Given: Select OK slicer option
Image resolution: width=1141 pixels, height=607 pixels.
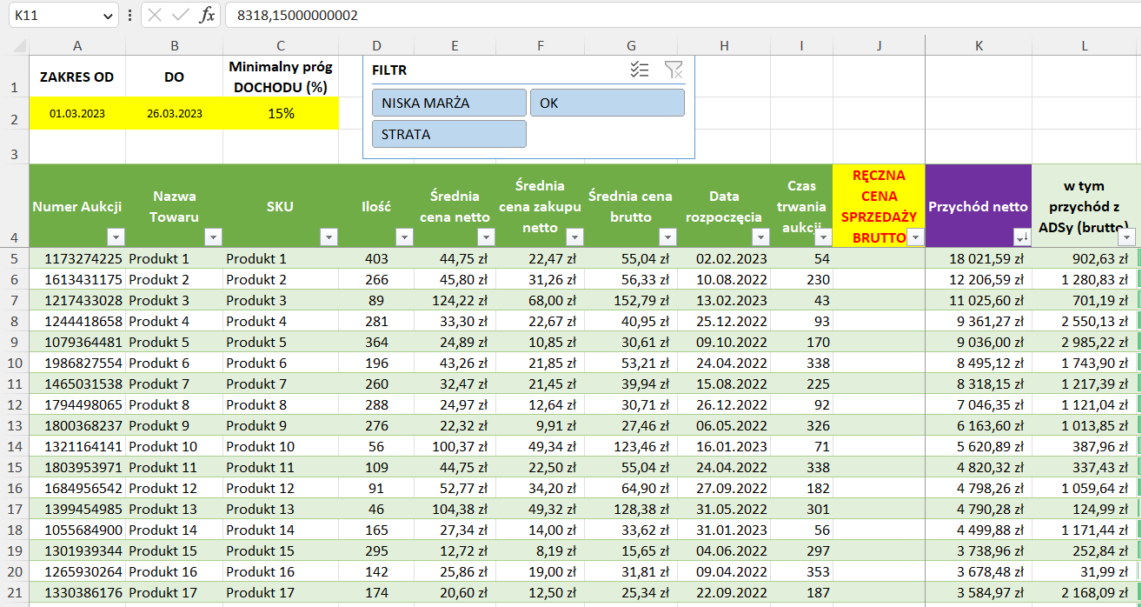Looking at the screenshot, I should pyautogui.click(x=607, y=103).
